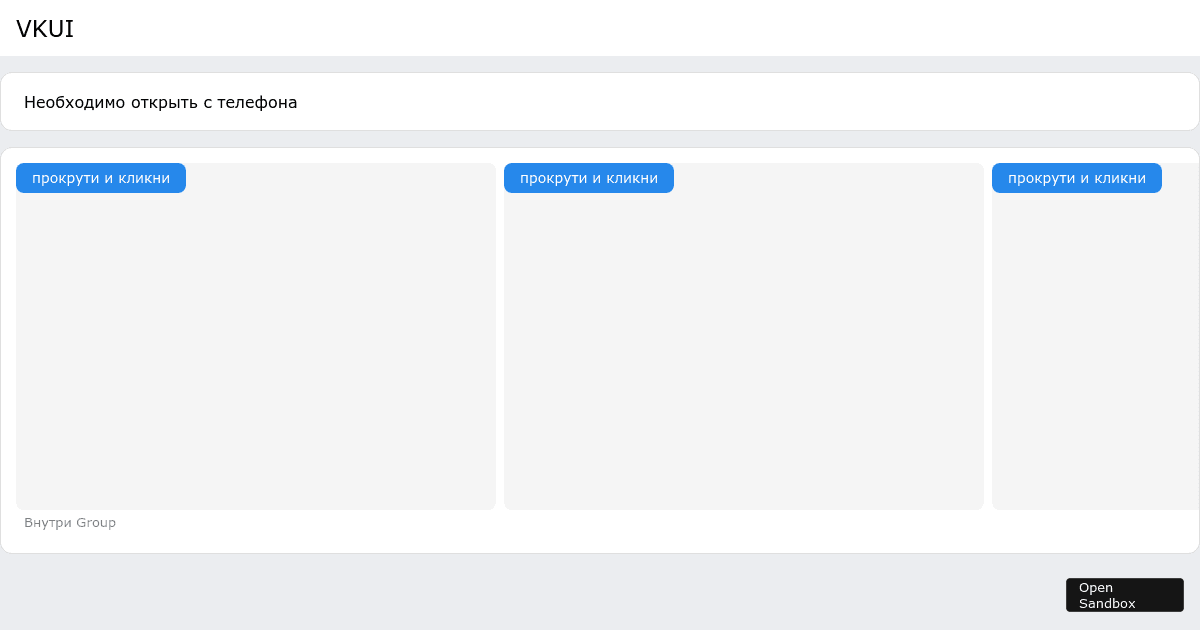Image resolution: width=1200 pixels, height=630 pixels.
Task: Click the word "Open" on the sandbox button
Action: point(1097,587)
